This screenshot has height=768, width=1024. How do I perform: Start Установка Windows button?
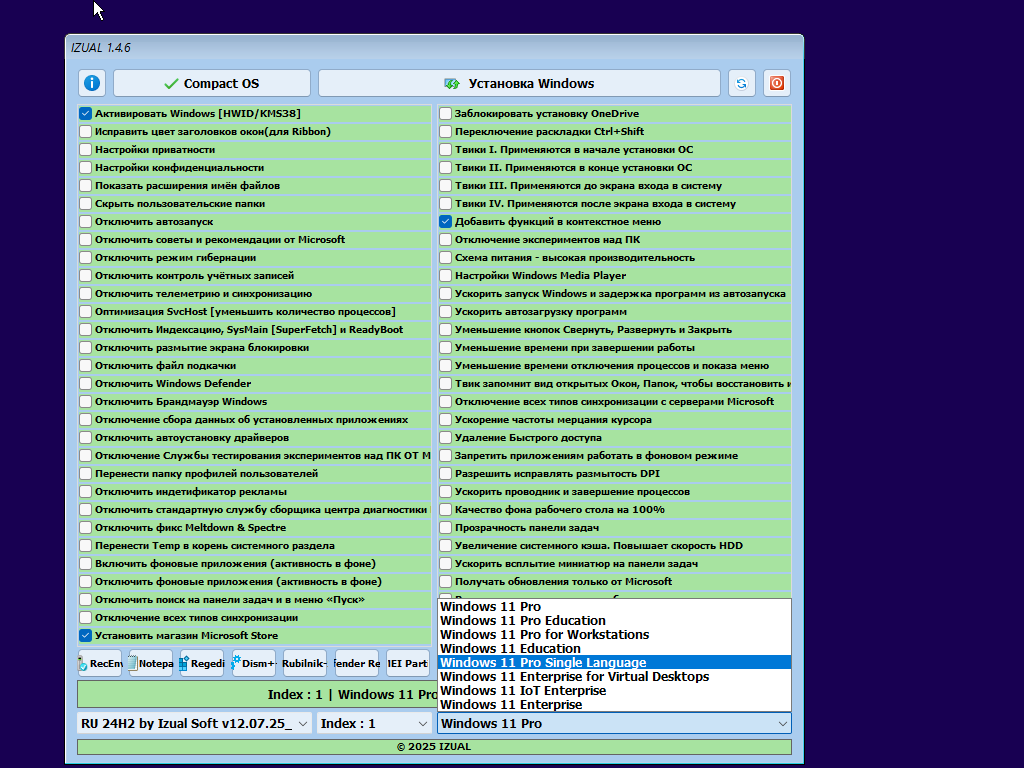(519, 83)
